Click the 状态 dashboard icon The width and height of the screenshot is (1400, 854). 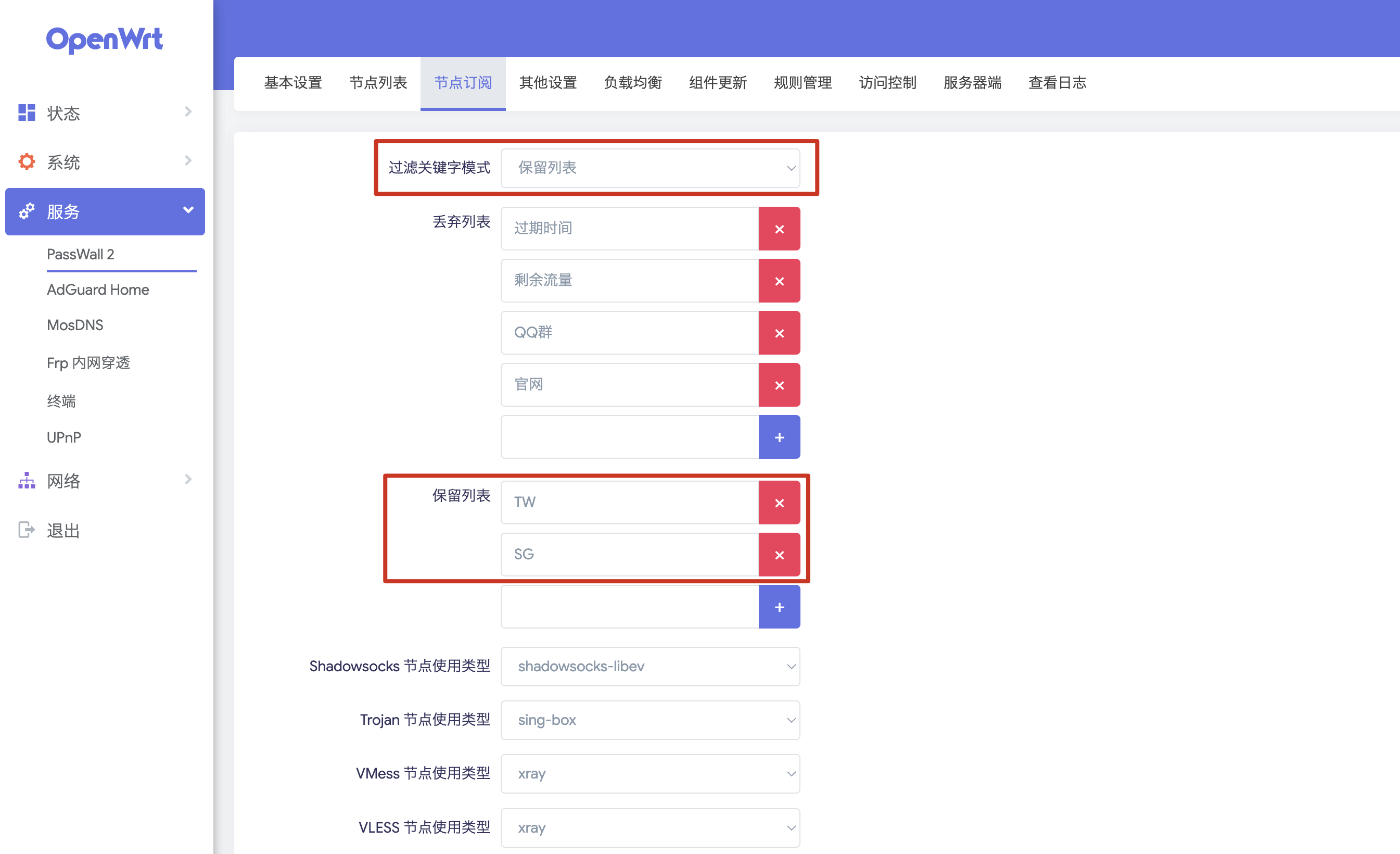tap(27, 112)
